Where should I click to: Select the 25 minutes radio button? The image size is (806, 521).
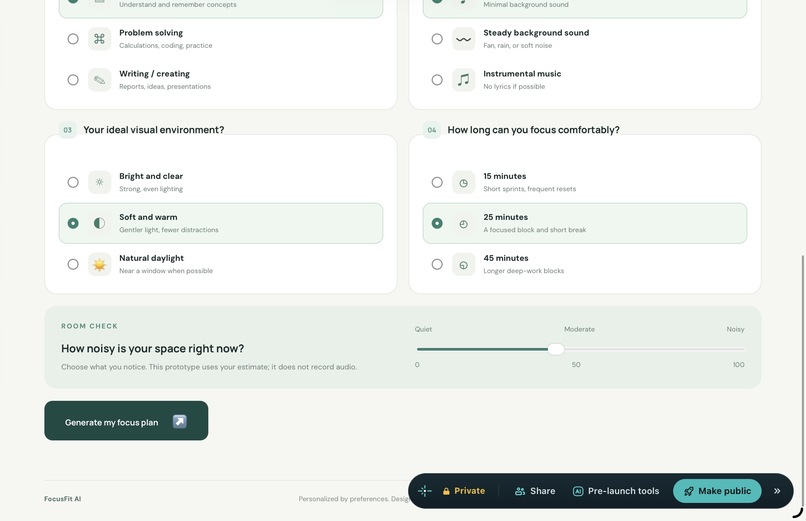coord(437,223)
